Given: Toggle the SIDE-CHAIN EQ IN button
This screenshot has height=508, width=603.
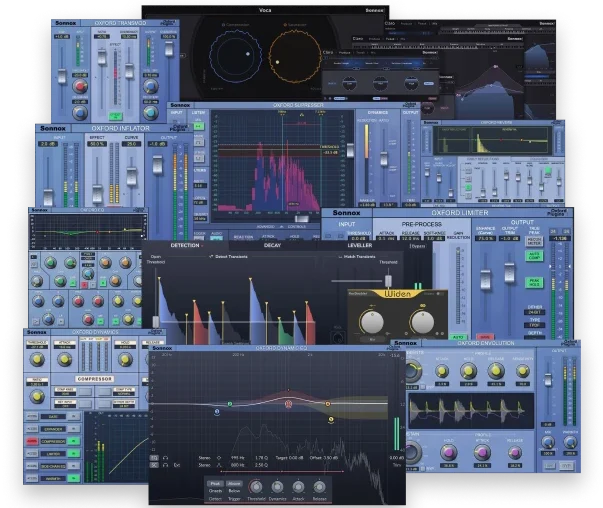Looking at the screenshot, I should (x=73, y=466).
